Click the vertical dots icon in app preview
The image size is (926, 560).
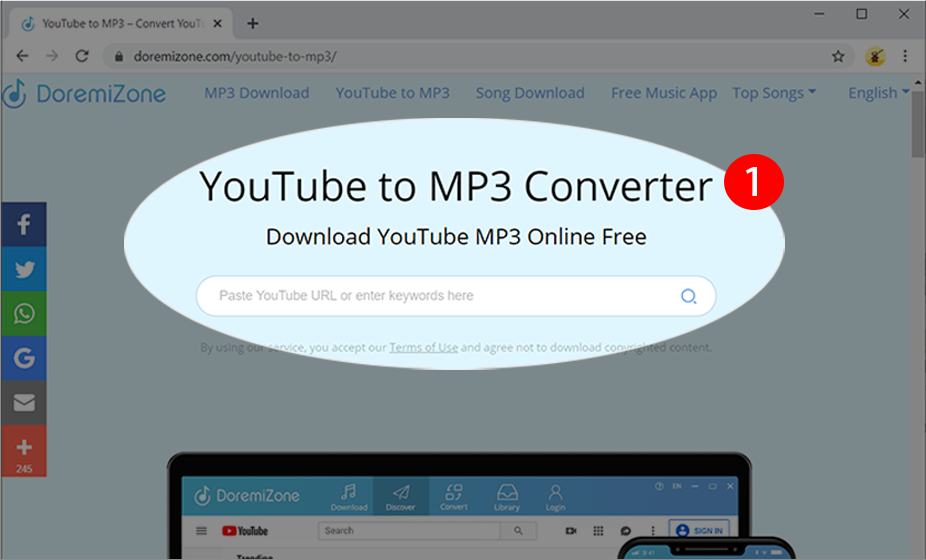click(653, 530)
